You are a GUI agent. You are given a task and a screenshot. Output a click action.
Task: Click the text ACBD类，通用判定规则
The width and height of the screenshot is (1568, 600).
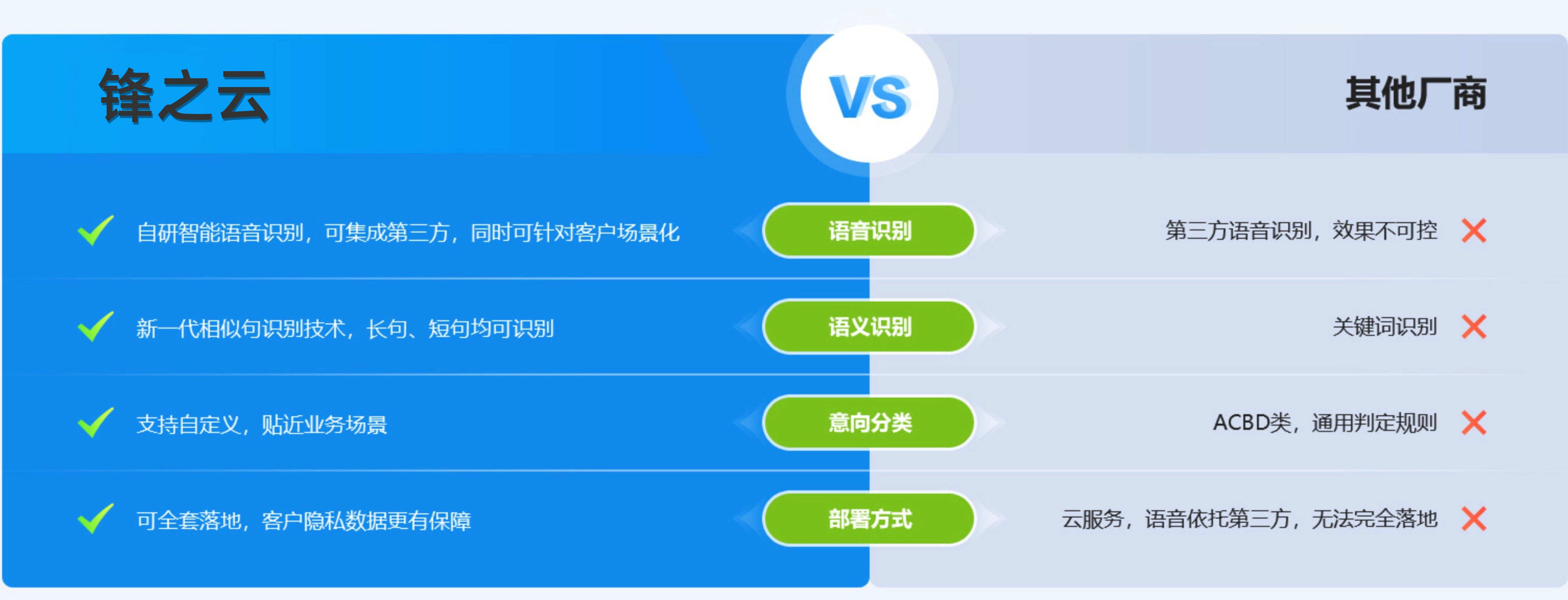pos(1324,423)
